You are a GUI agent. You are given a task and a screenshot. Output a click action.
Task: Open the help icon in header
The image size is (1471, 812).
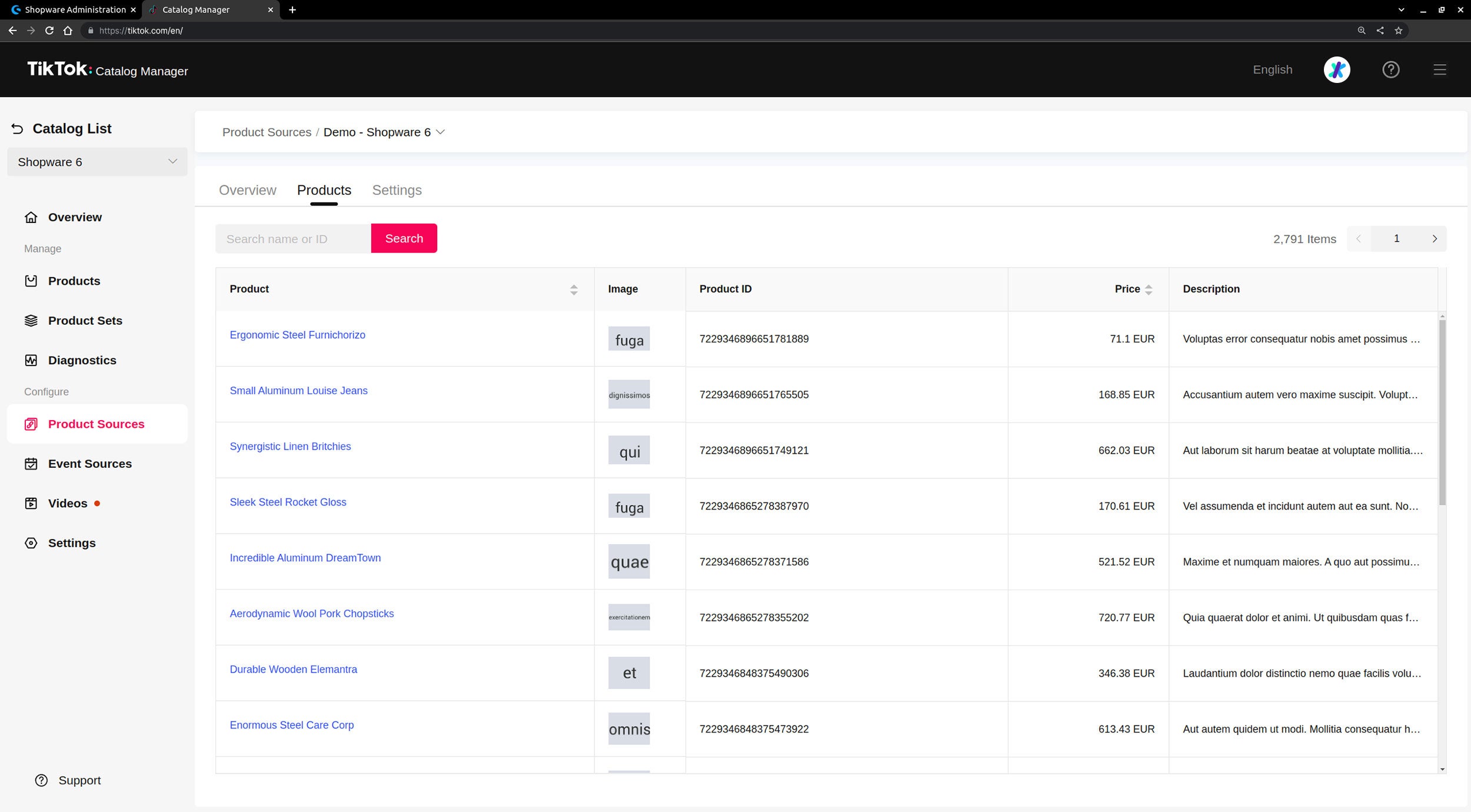click(x=1391, y=69)
